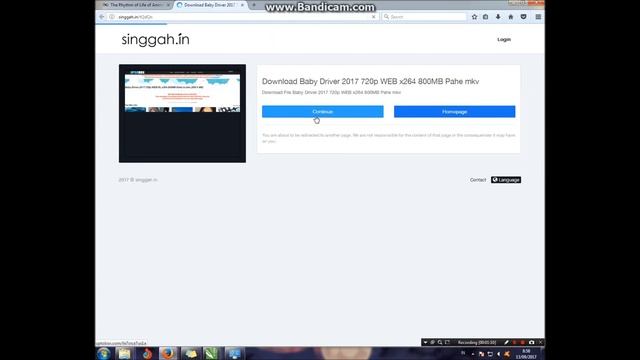Close The Rhythm of Life tab
Image resolution: width=640 pixels, height=360 pixels.
tap(168, 5)
